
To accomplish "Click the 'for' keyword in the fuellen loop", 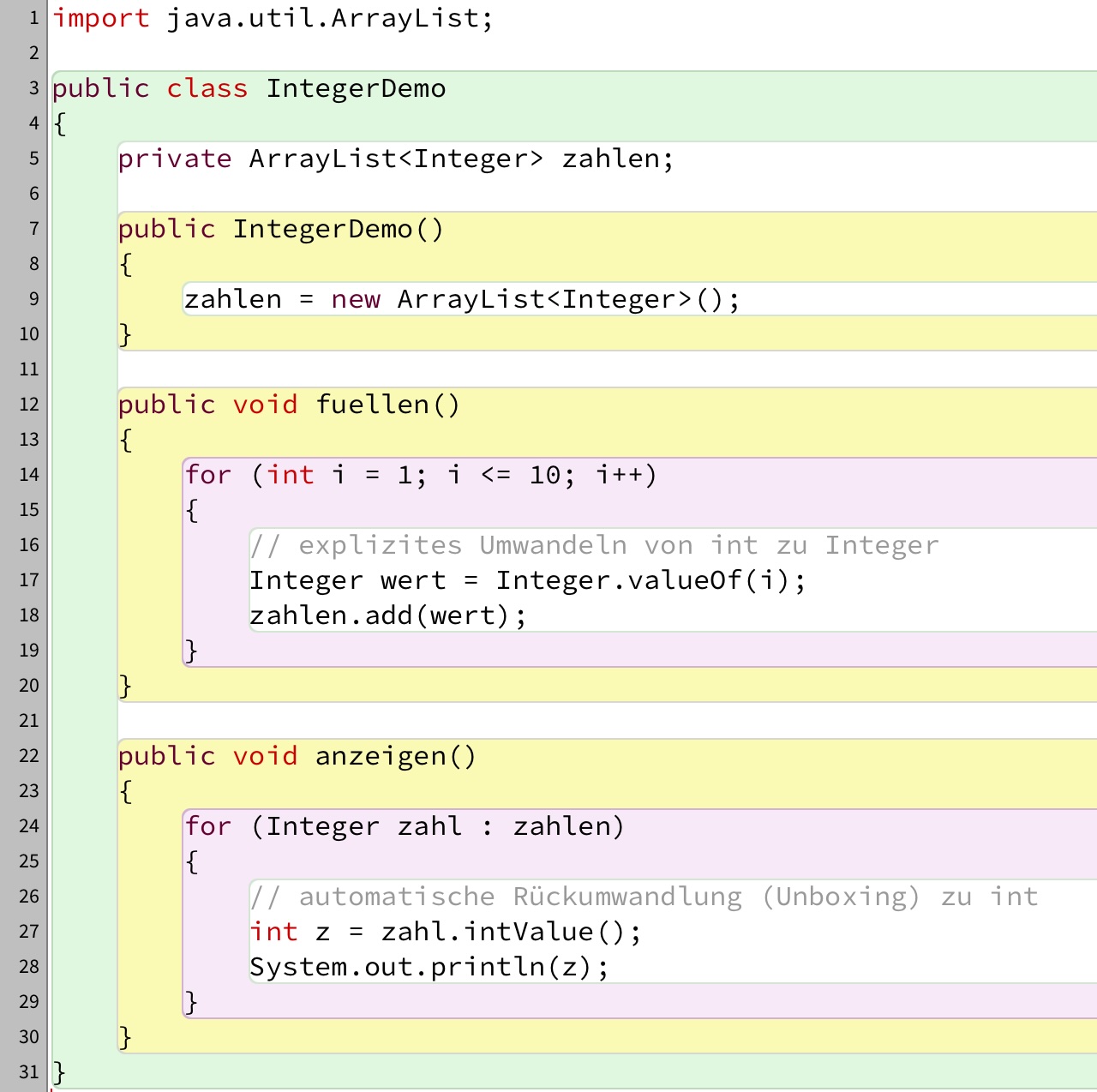I will click(208, 475).
